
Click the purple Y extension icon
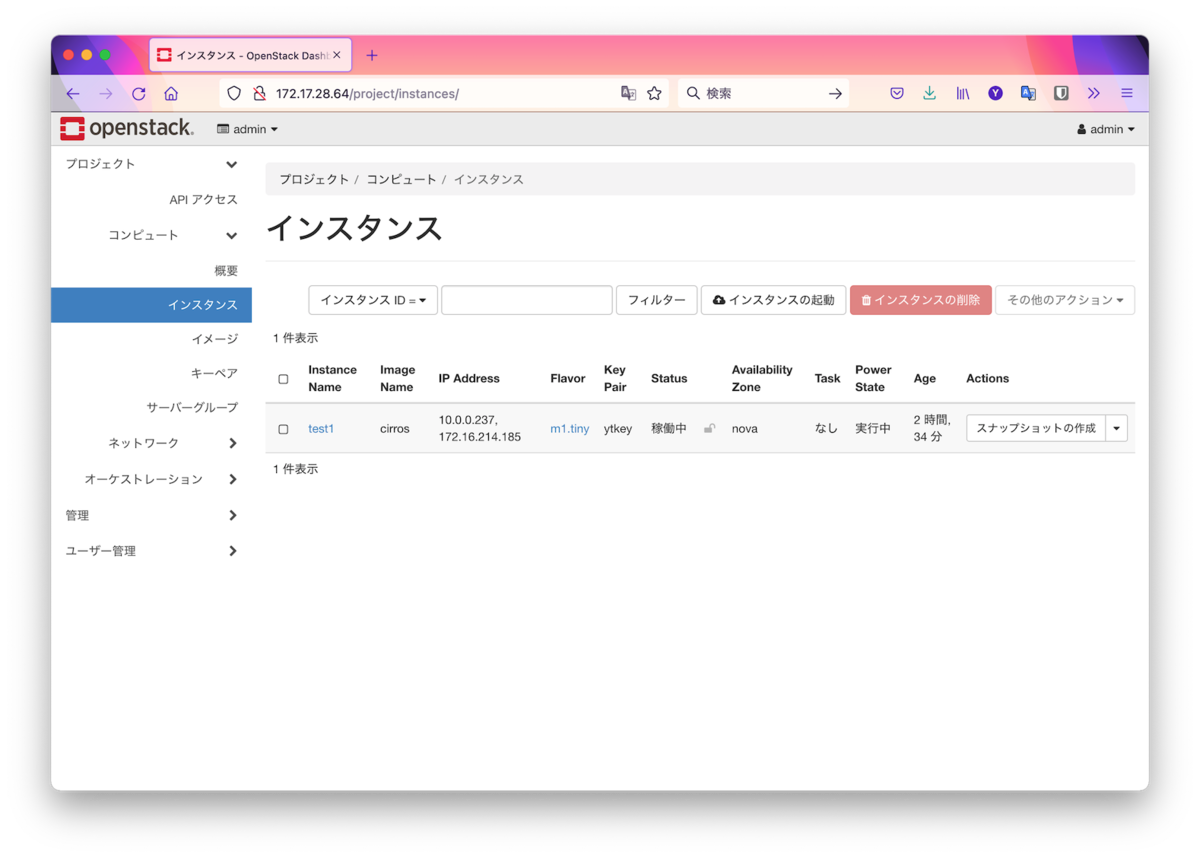[x=995, y=93]
